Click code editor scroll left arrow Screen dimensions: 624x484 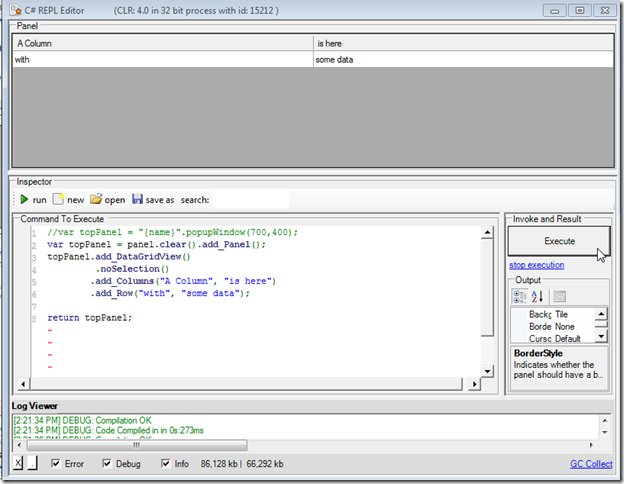[x=23, y=384]
